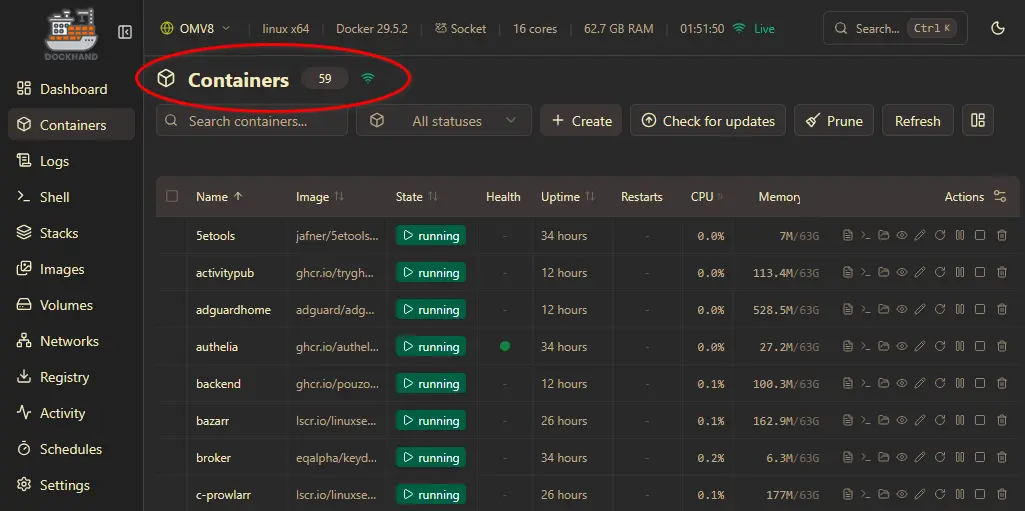Viewport: 1025px width, 511px height.
Task: Toggle dark mode with the moon icon
Action: [x=998, y=28]
